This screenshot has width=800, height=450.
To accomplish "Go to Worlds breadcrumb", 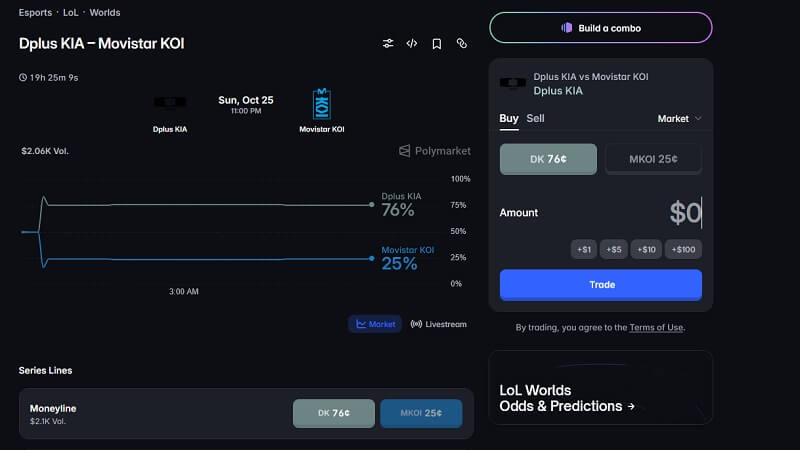I will pos(105,13).
